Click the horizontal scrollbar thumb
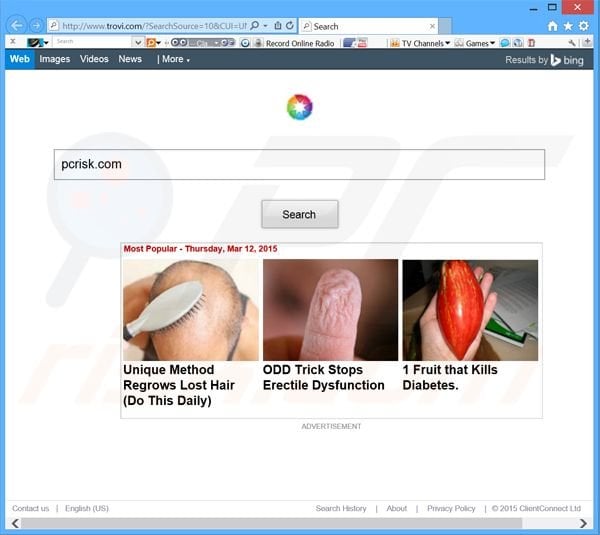 coord(271,523)
